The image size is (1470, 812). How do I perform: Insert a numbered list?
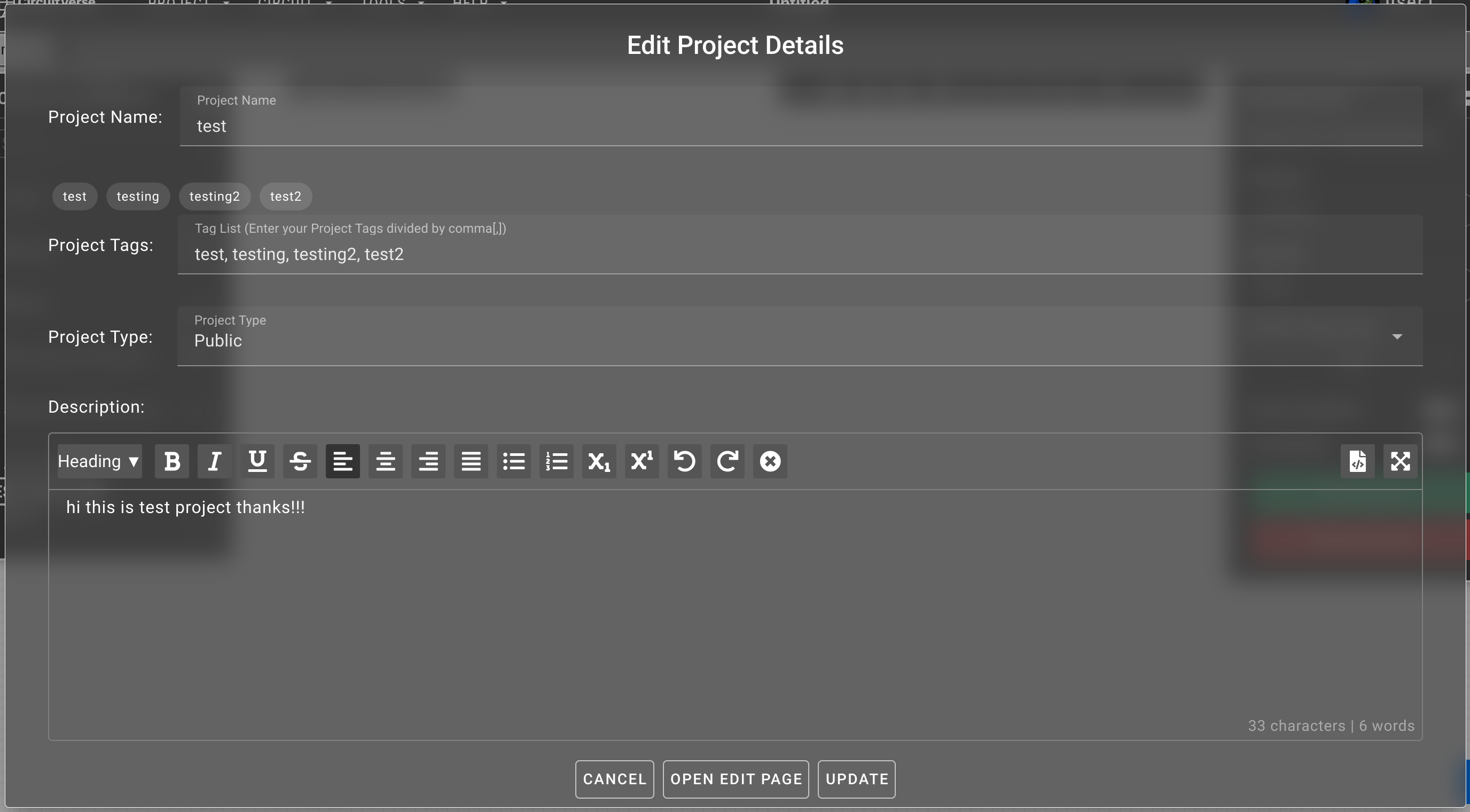tap(557, 461)
